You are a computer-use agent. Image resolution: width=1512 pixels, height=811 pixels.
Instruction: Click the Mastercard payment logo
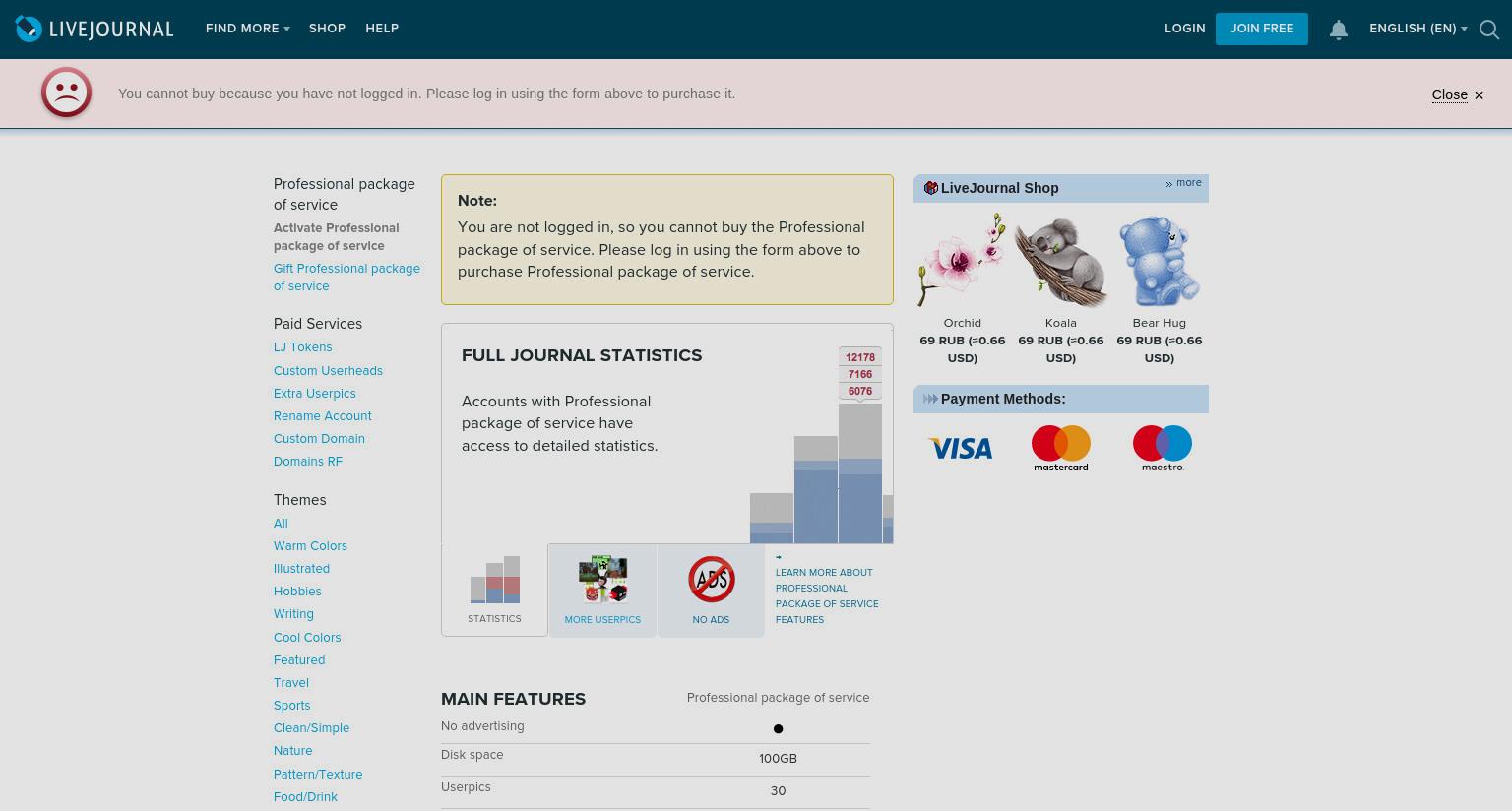[1061, 448]
